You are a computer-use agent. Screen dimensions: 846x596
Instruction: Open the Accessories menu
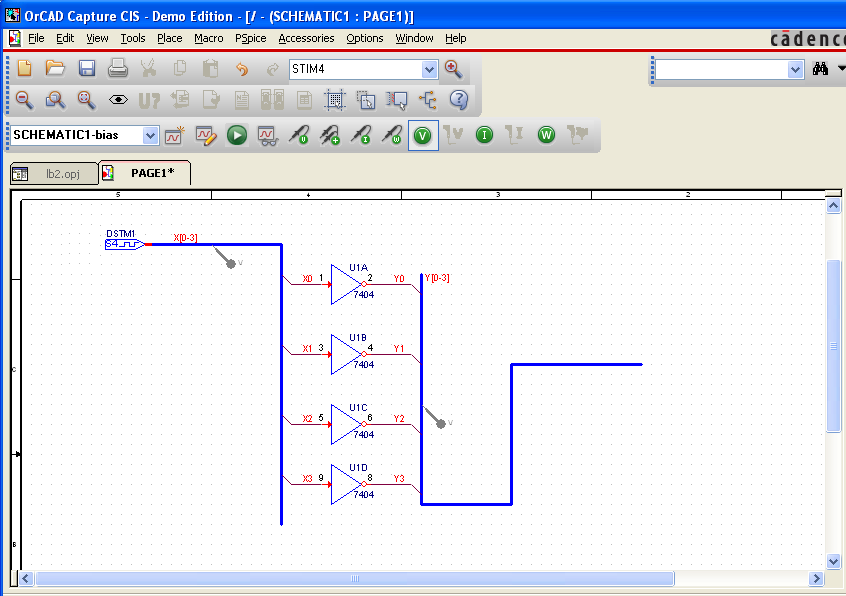[x=306, y=38]
